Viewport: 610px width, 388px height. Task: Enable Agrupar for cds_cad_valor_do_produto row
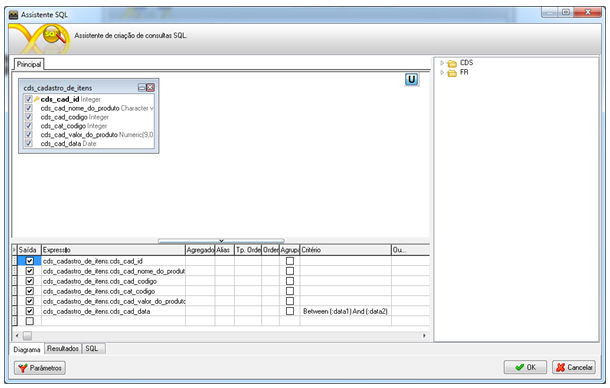tap(290, 301)
